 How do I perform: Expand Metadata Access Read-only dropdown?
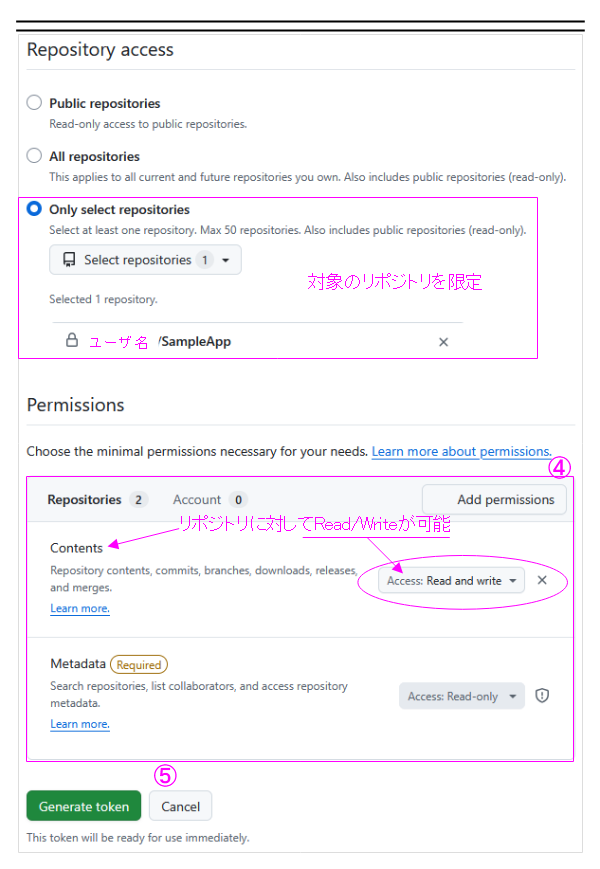coord(460,697)
